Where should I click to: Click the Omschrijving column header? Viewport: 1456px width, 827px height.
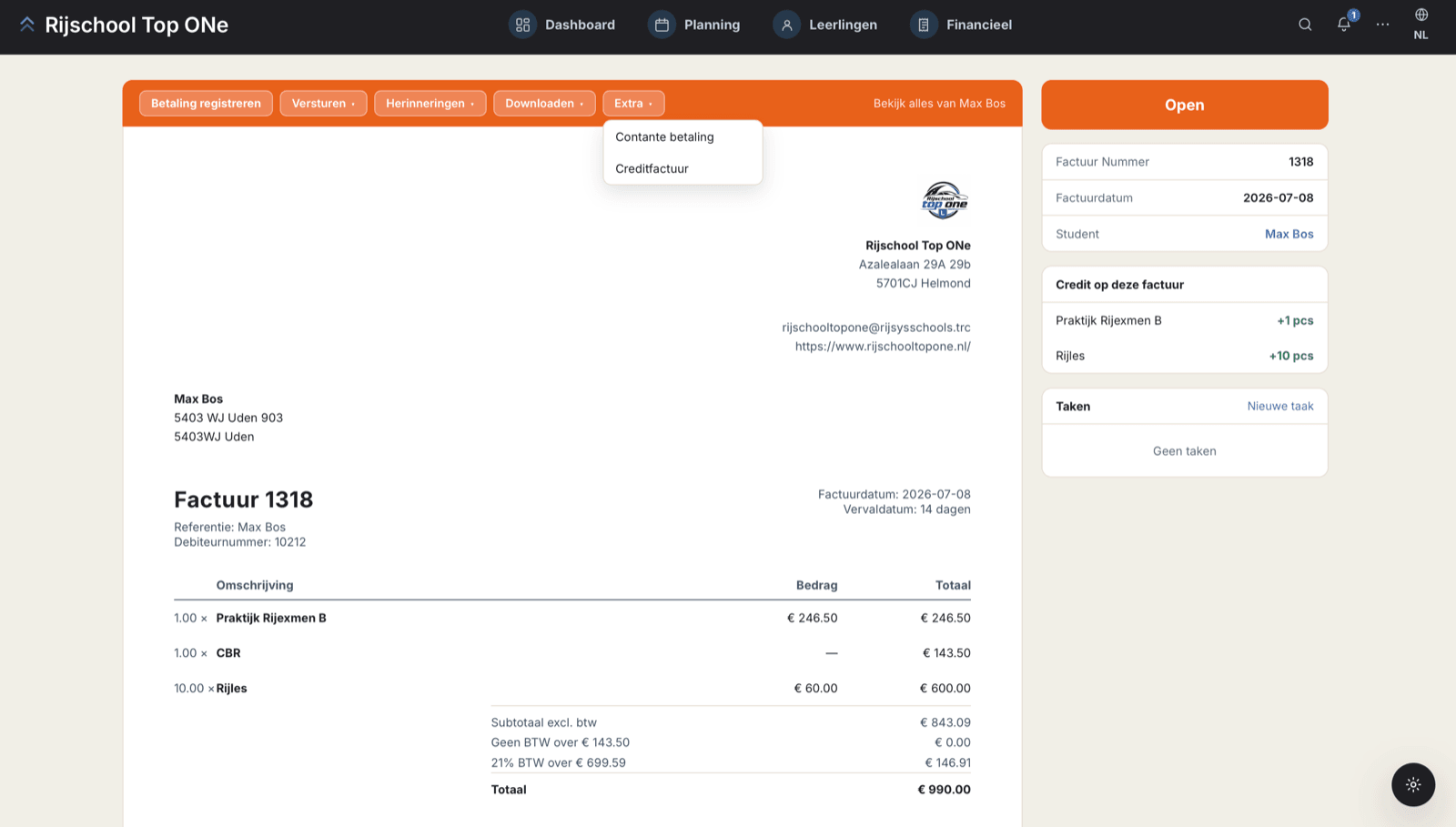pyautogui.click(x=255, y=585)
